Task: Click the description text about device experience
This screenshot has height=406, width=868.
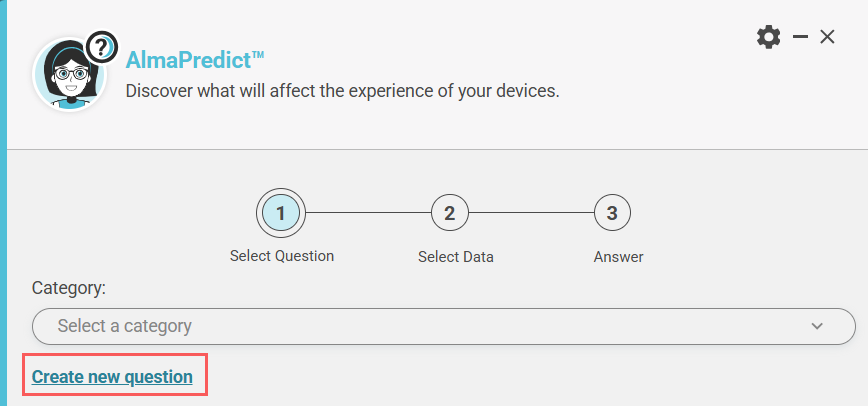Action: (x=342, y=91)
